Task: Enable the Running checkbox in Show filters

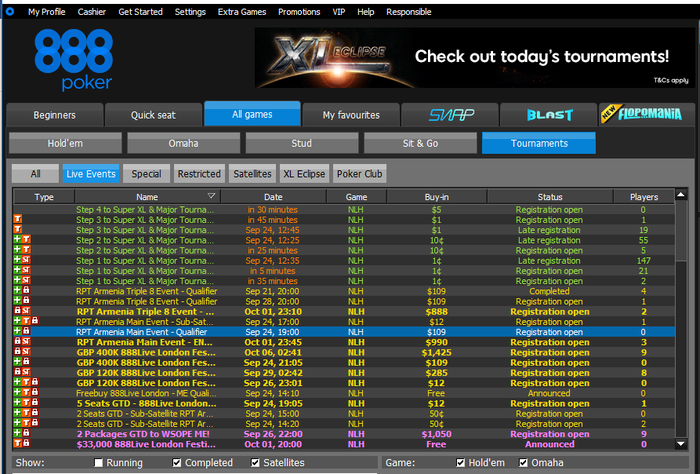Action: pos(99,462)
